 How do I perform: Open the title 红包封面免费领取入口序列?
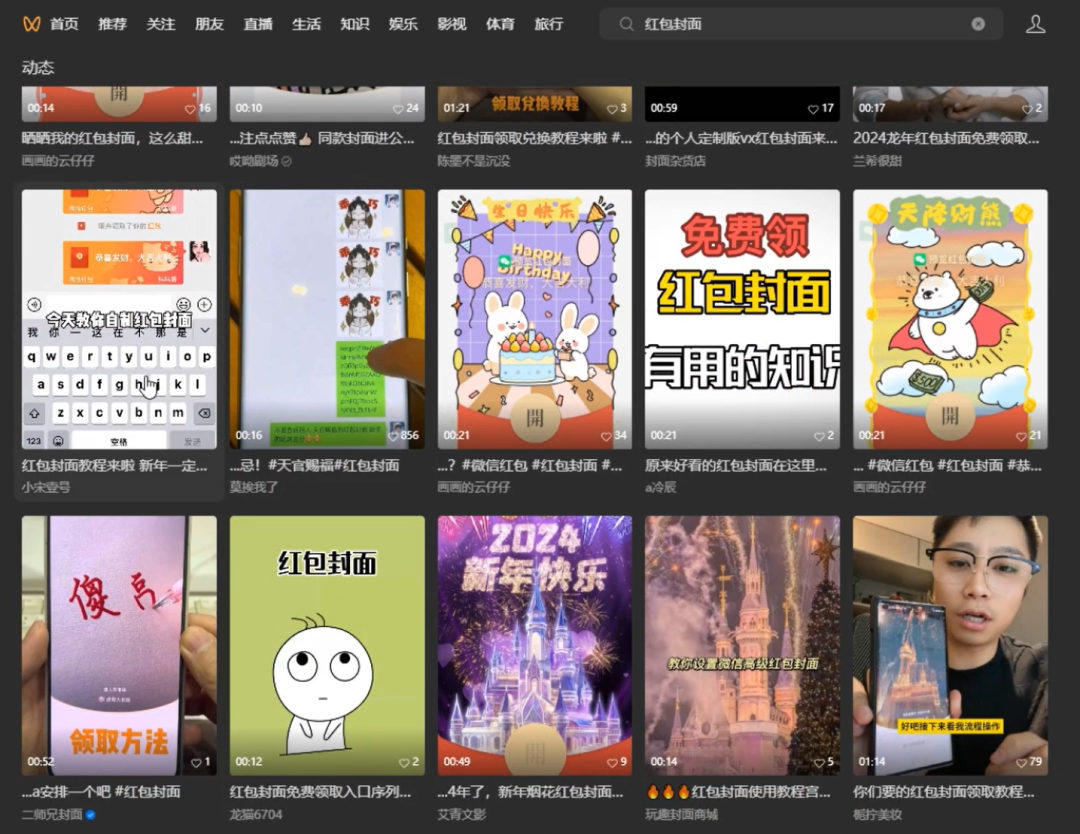tap(320, 792)
